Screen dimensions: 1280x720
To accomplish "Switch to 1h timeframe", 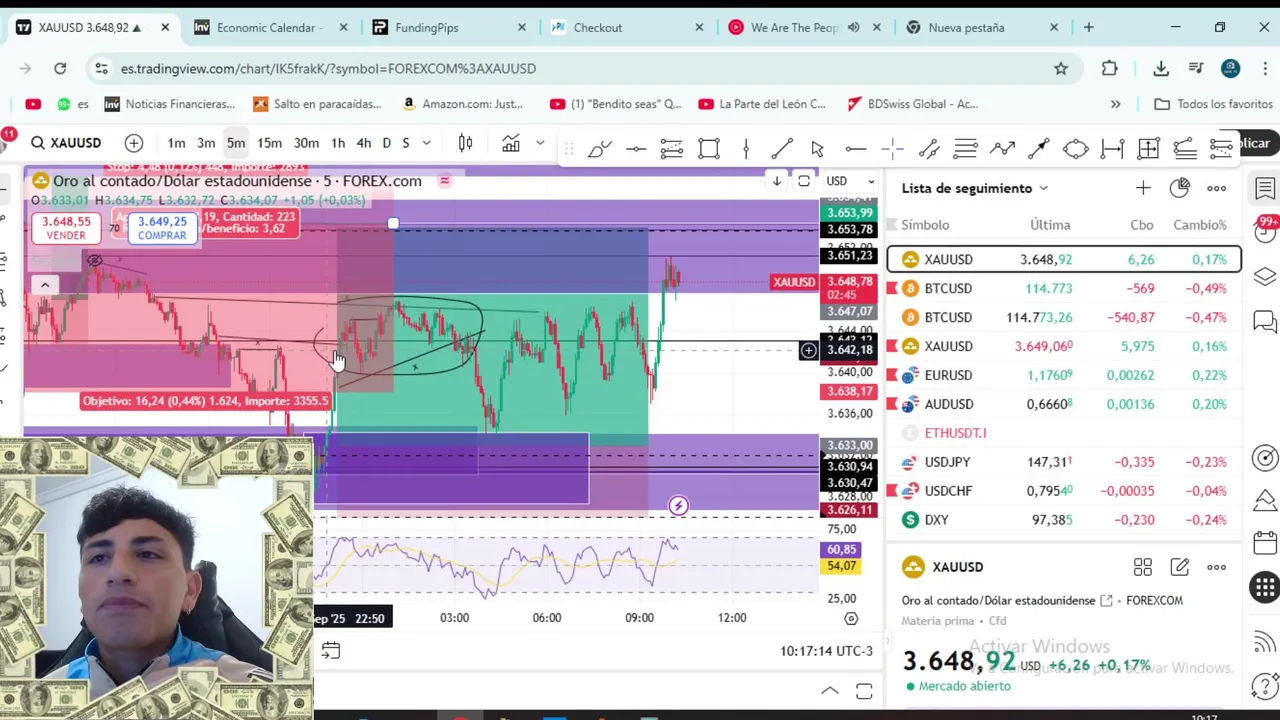I will coord(338,143).
